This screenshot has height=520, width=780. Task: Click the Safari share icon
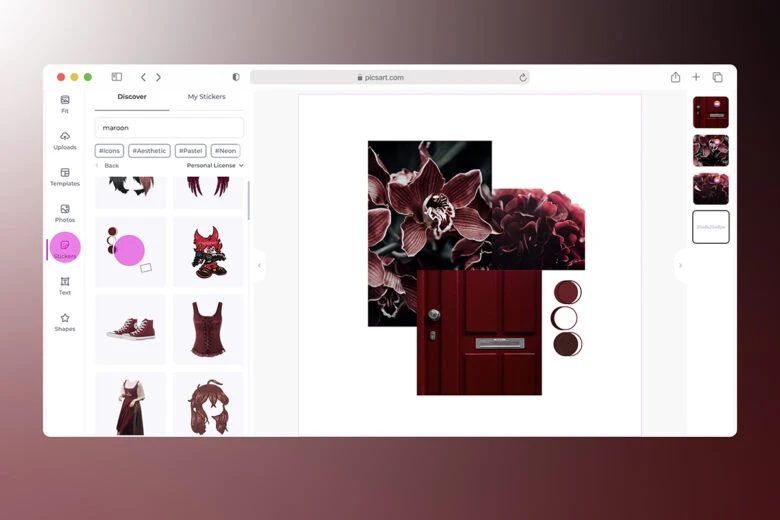[x=675, y=77]
